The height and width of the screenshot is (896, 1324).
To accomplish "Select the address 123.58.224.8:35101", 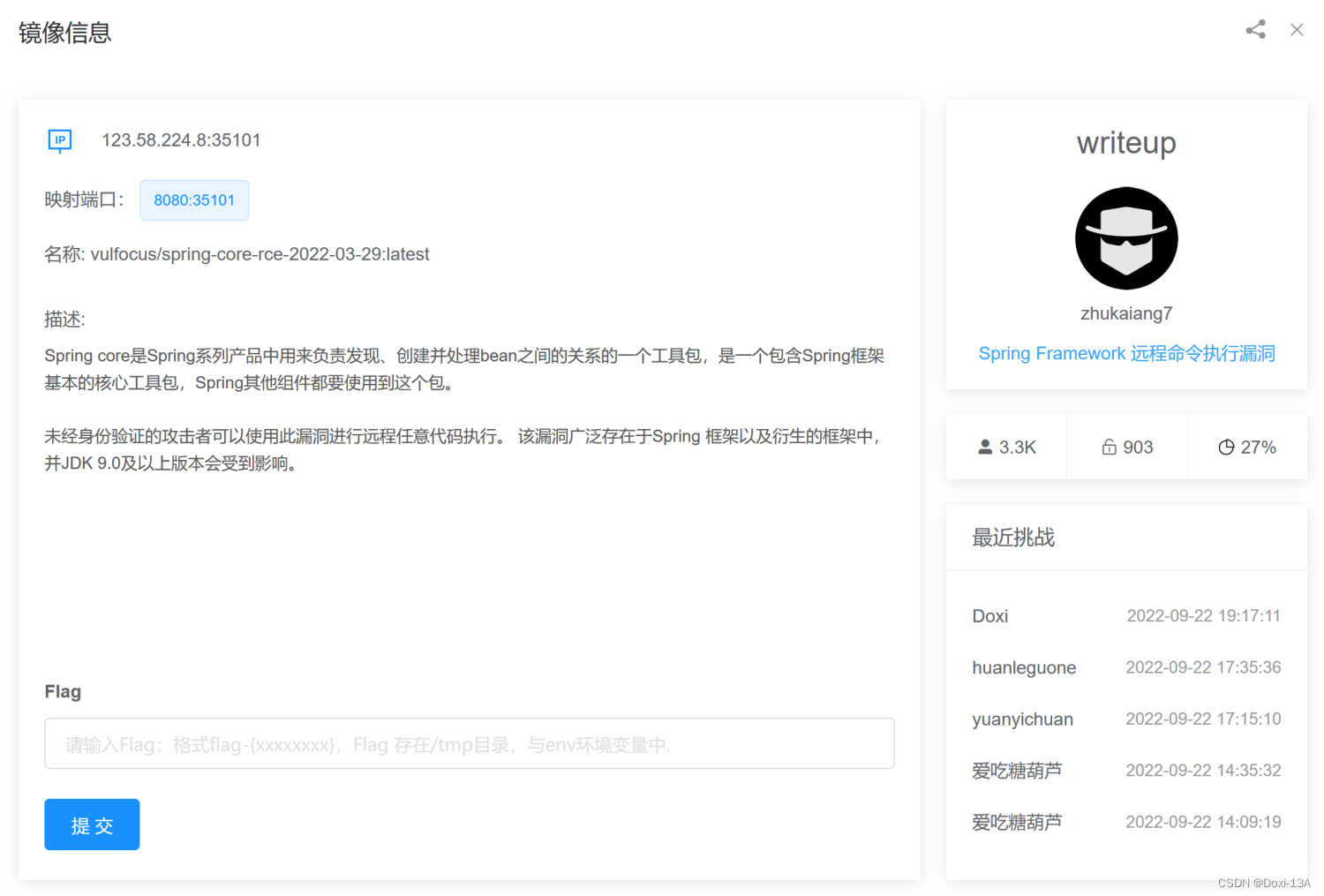I will [181, 140].
